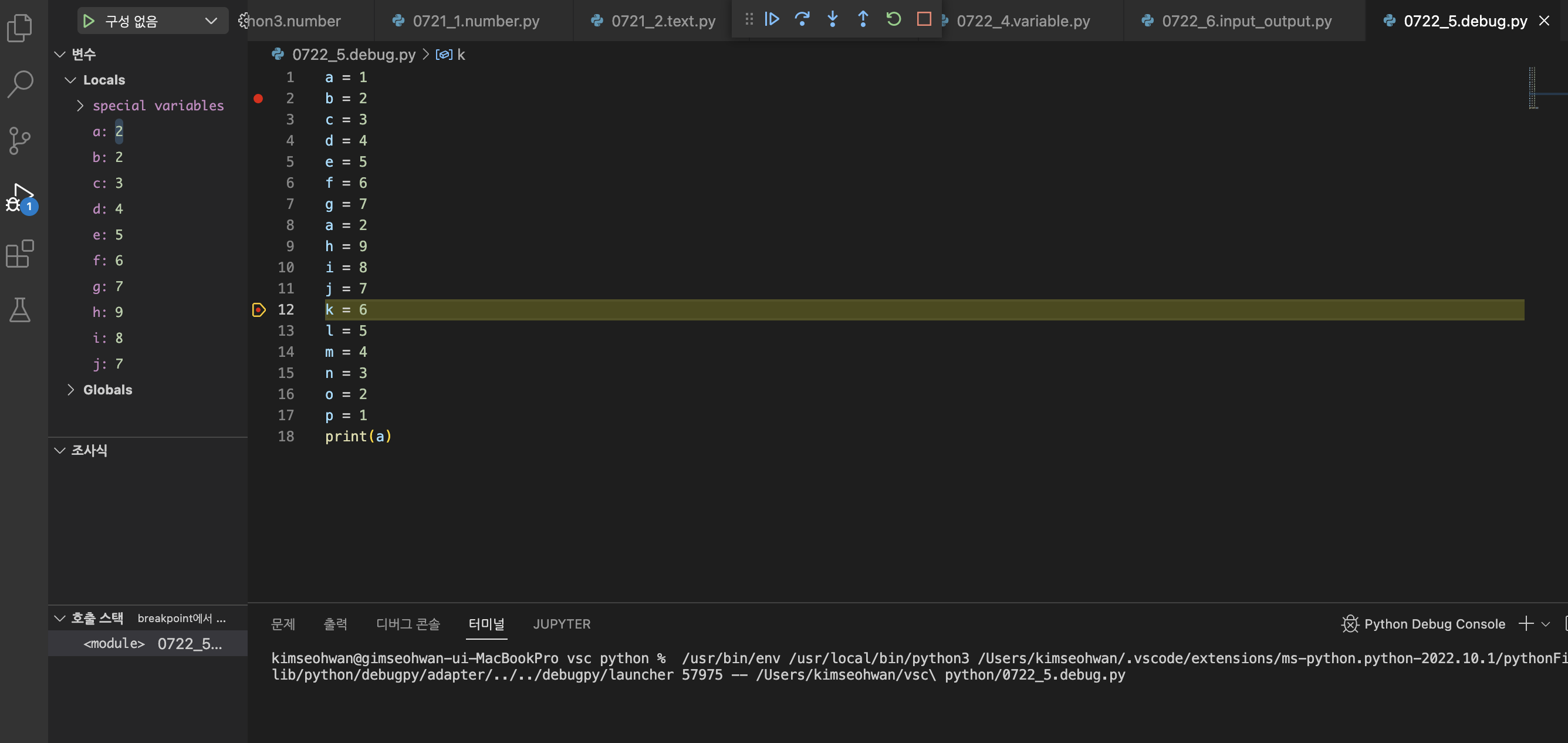Toggle the breakpoint on line 2

tap(258, 99)
